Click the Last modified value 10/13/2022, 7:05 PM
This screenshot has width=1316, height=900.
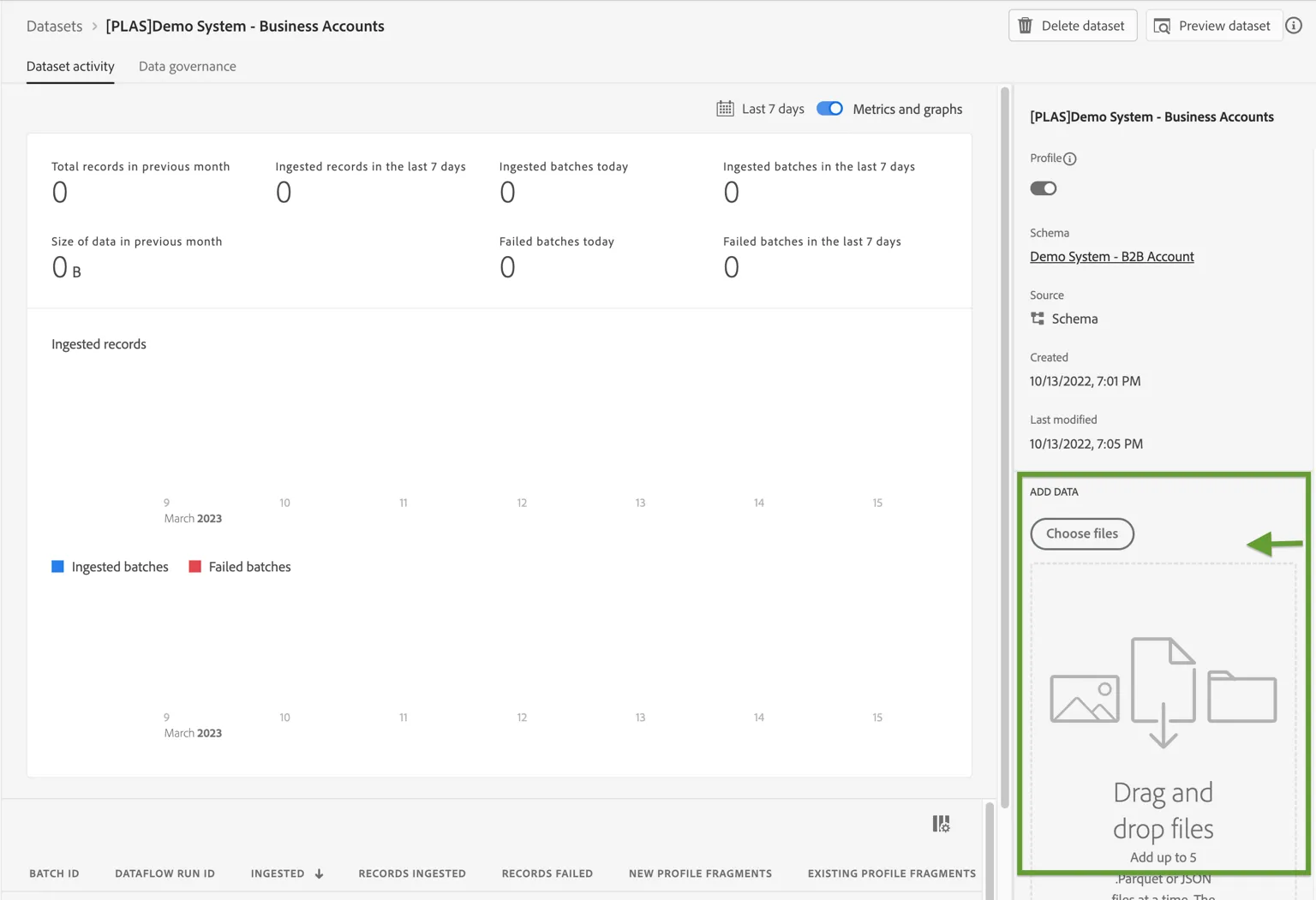click(x=1086, y=444)
